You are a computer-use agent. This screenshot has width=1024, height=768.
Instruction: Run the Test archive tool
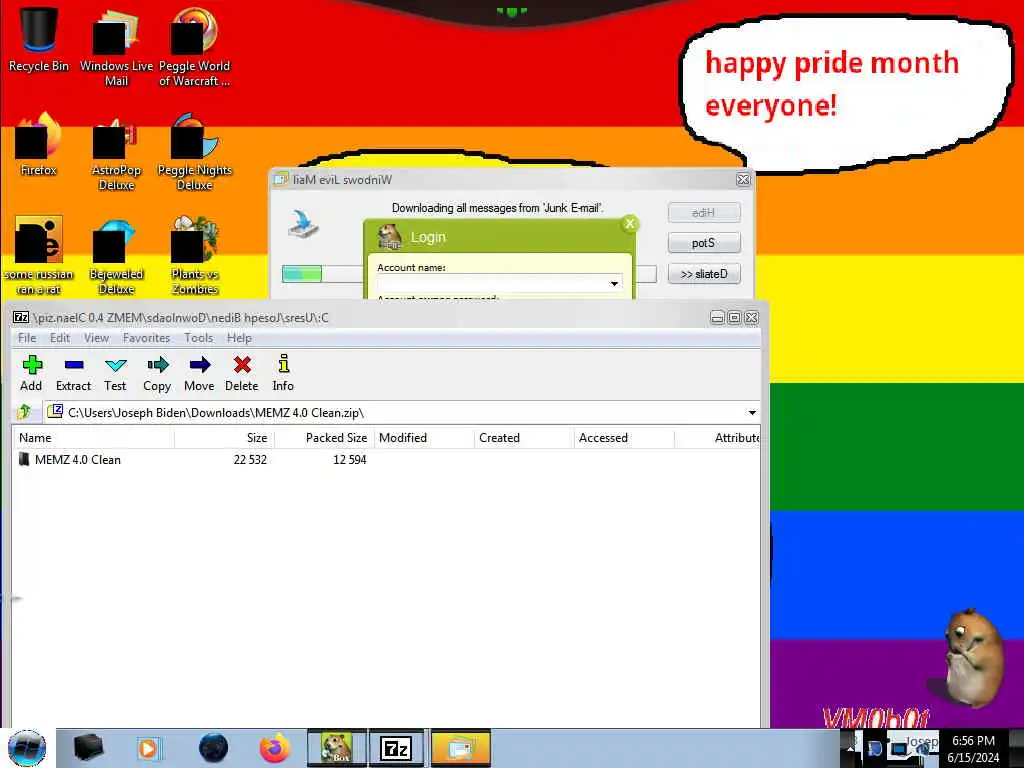click(x=115, y=373)
